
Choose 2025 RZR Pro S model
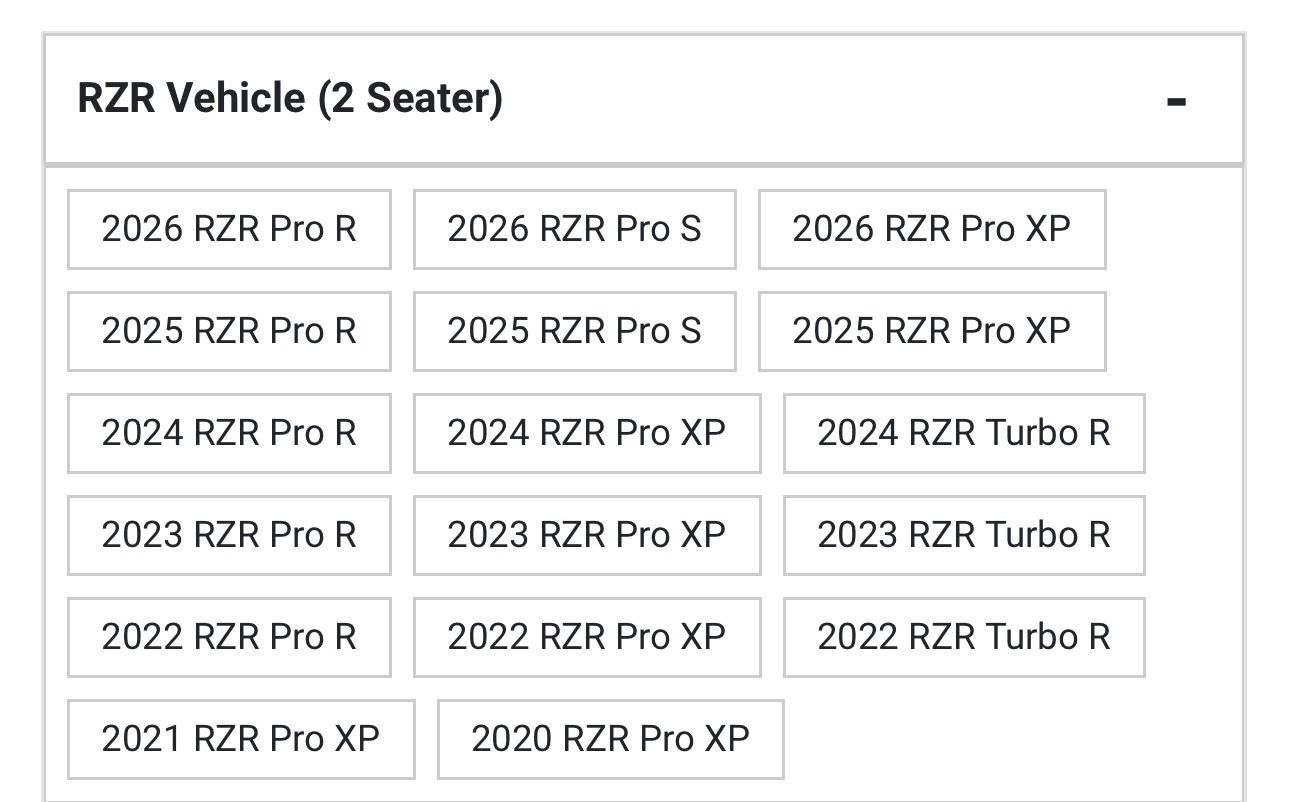574,331
